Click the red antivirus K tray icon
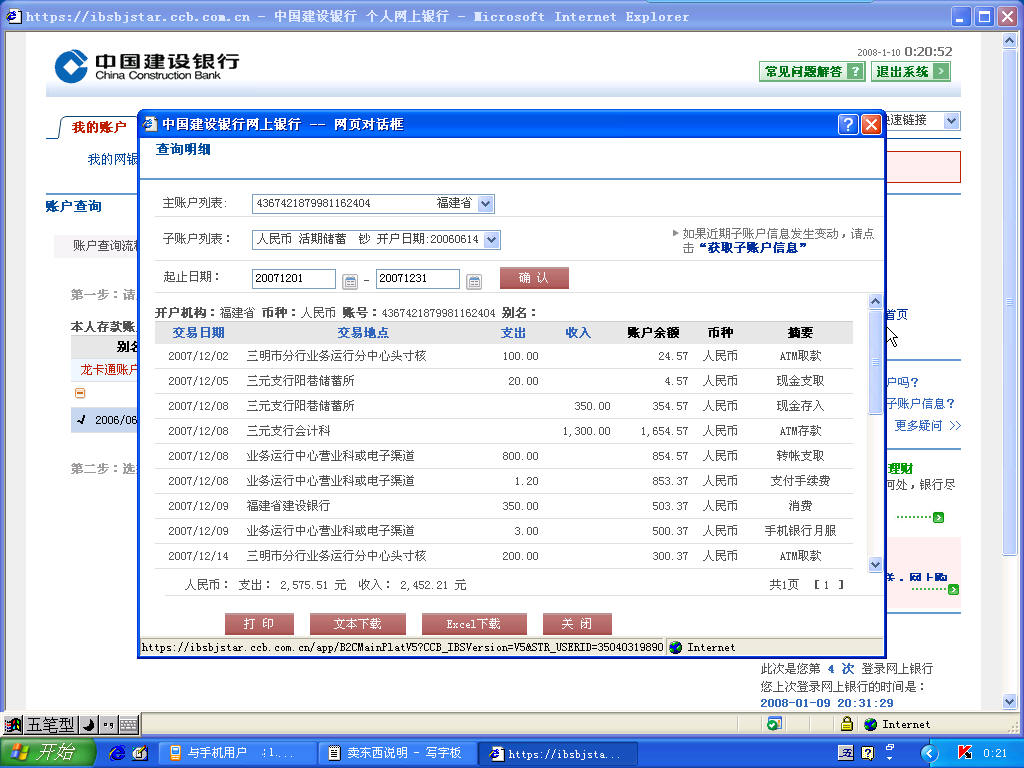Viewport: 1024px width, 768px height. [x=965, y=753]
